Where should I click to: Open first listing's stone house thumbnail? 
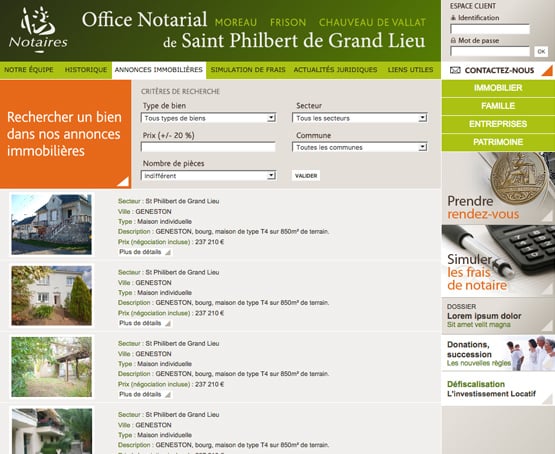51,224
